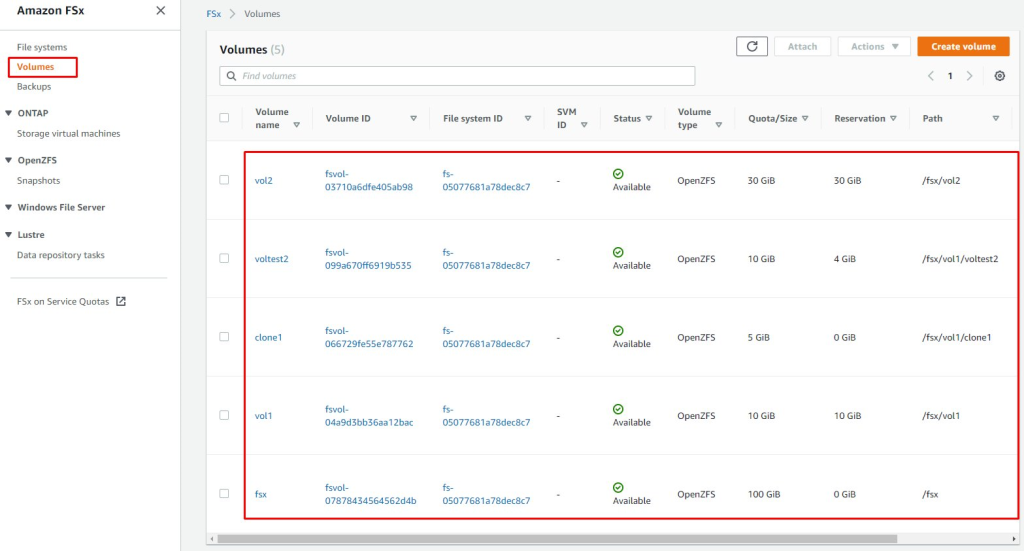Sort by Quota/Size column arrow

pos(805,118)
